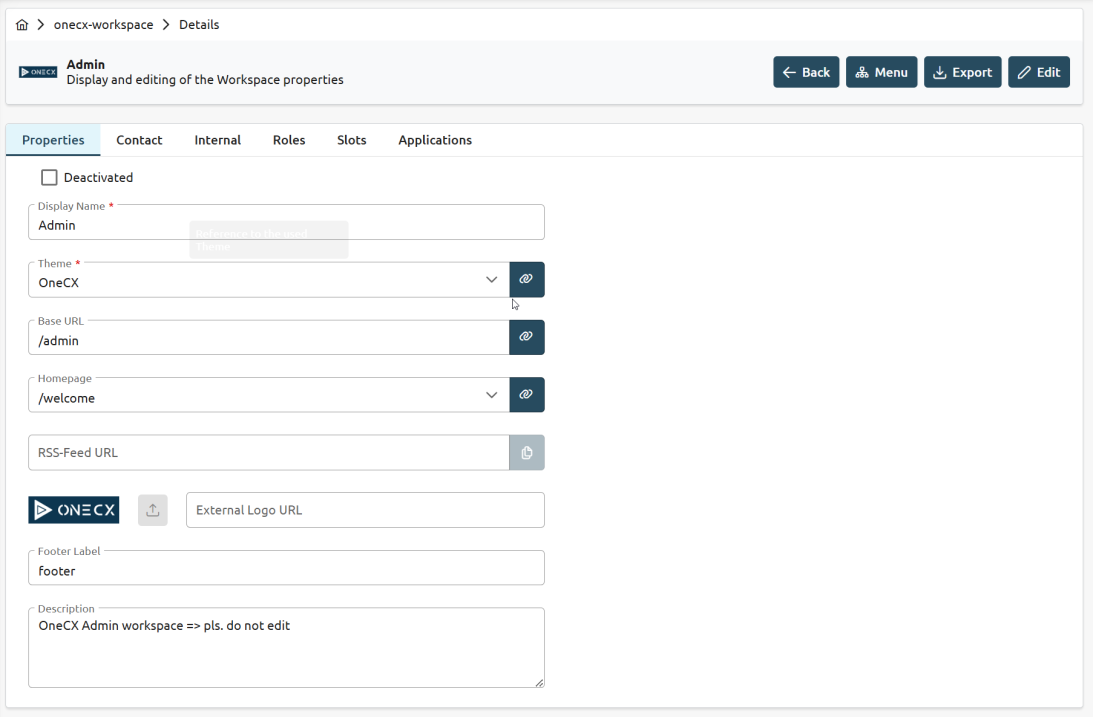1093x717 pixels.
Task: Click the logo upload icon button
Action: (x=153, y=510)
